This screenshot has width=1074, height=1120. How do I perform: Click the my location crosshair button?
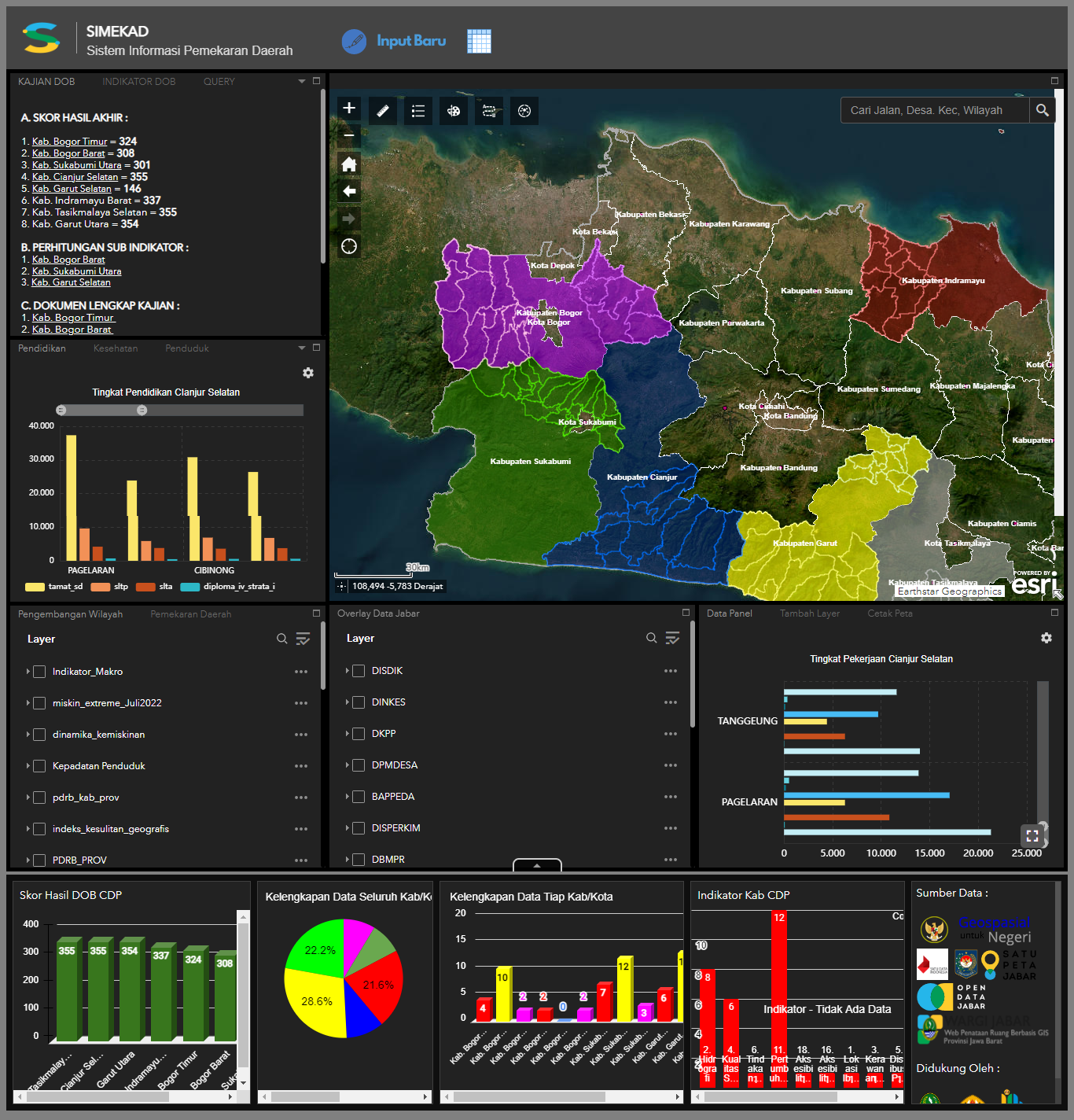[349, 246]
